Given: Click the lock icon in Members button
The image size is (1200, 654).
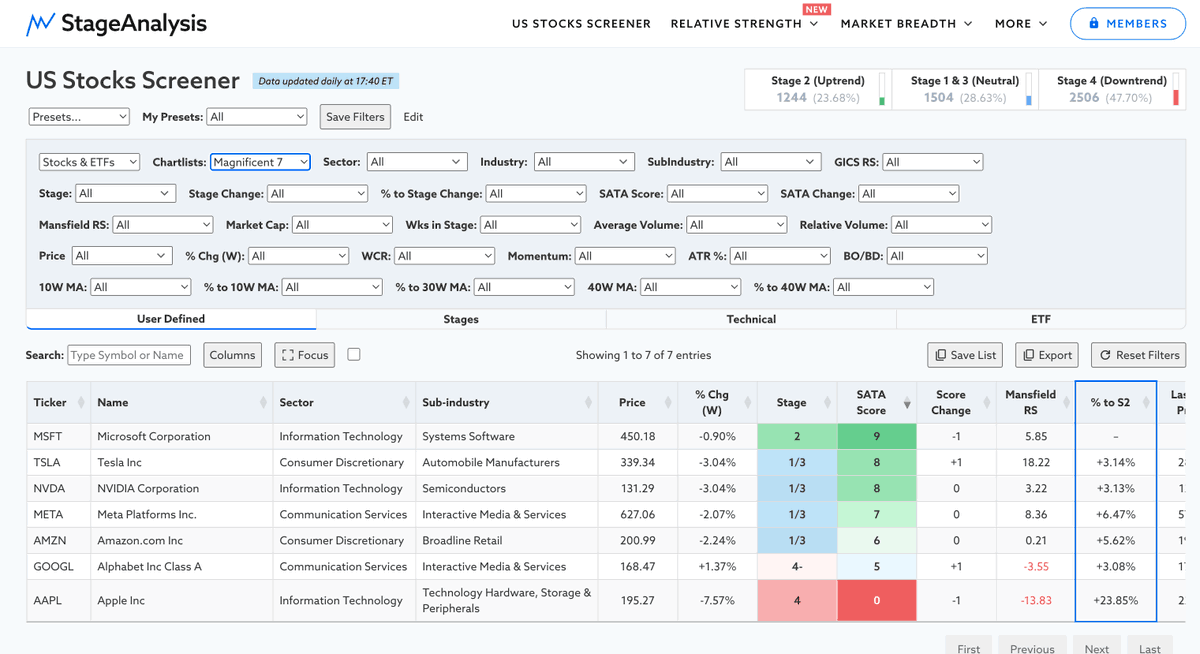Looking at the screenshot, I should (x=1094, y=23).
